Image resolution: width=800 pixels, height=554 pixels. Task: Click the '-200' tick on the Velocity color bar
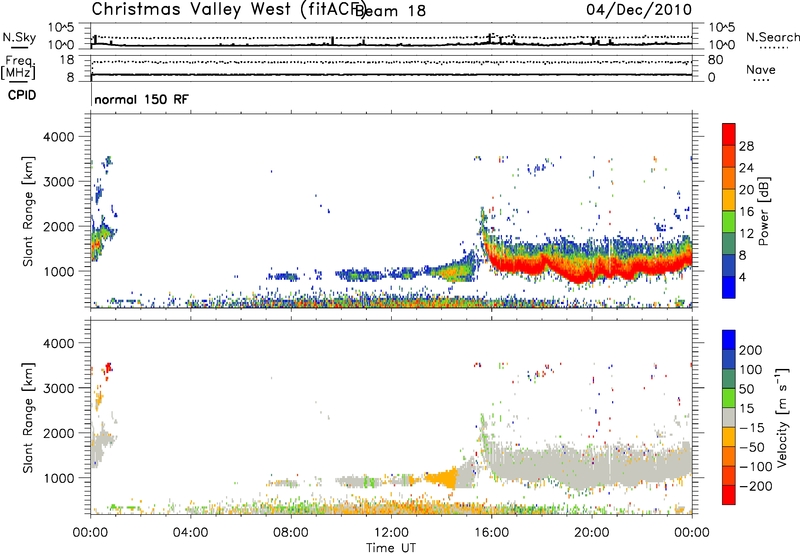click(756, 486)
